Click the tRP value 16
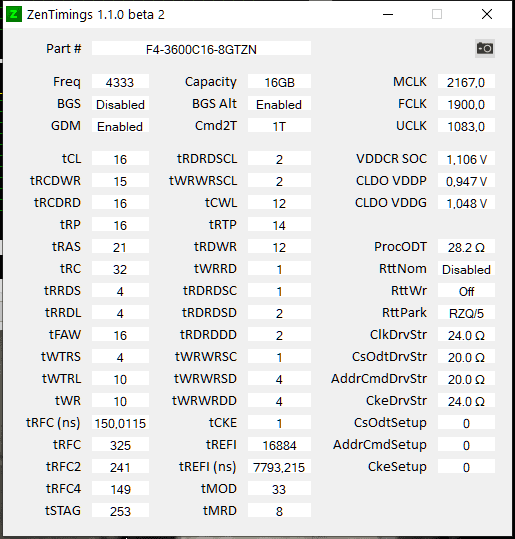This screenshot has height=539, width=515. [120, 224]
